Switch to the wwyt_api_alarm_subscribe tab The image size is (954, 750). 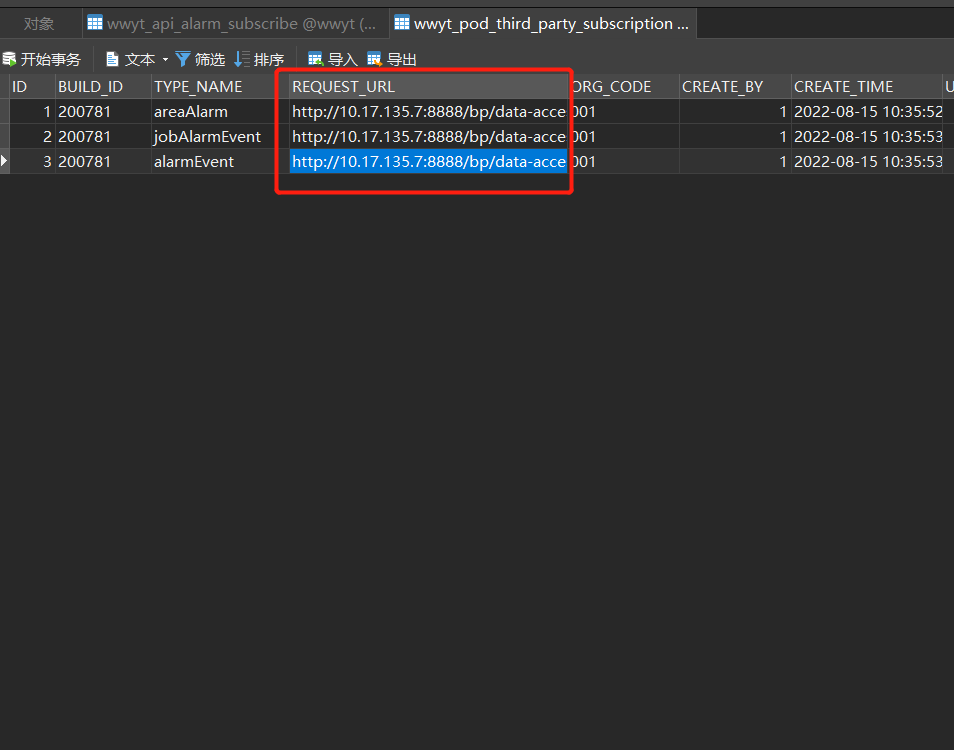(235, 24)
